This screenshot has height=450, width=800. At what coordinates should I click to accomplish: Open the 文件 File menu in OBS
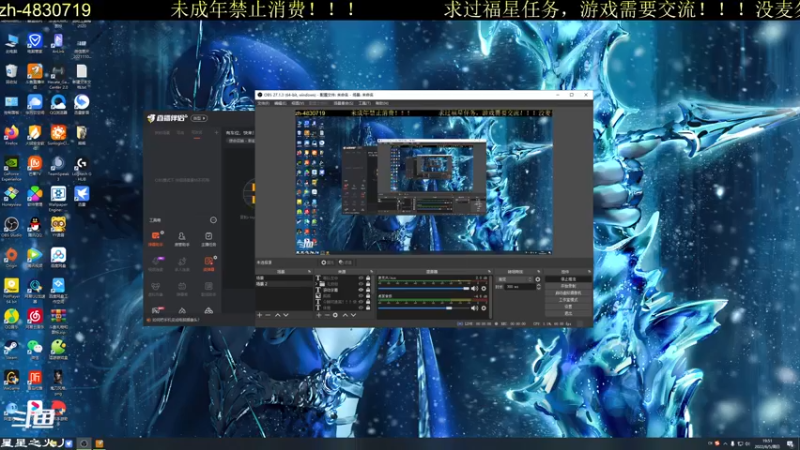[263, 103]
